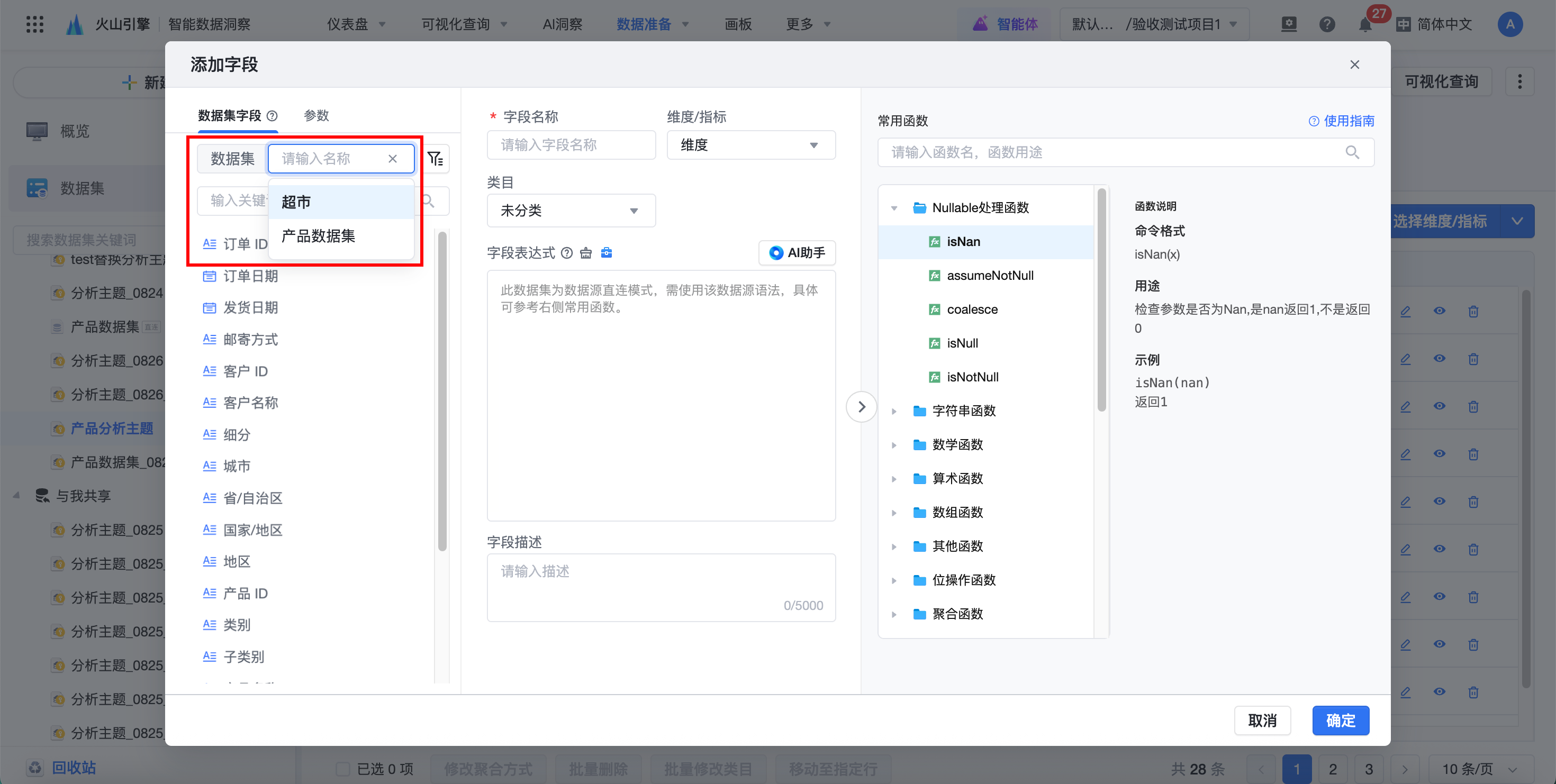This screenshot has width=1556, height=784.
Task: Select 产品数据集 from the dropdown list
Action: point(318,236)
